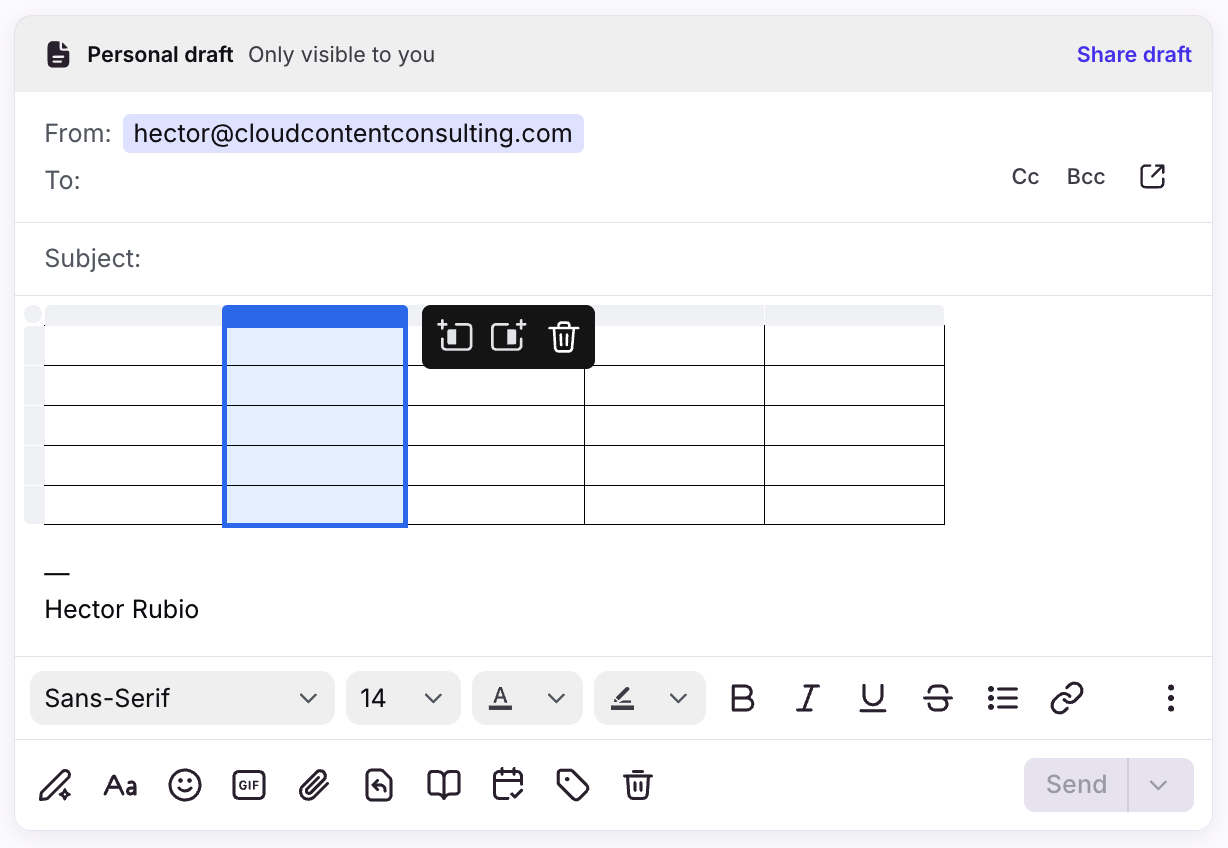The height and width of the screenshot is (848, 1228).
Task: Discard draft with bottom trash icon
Action: coord(637,785)
